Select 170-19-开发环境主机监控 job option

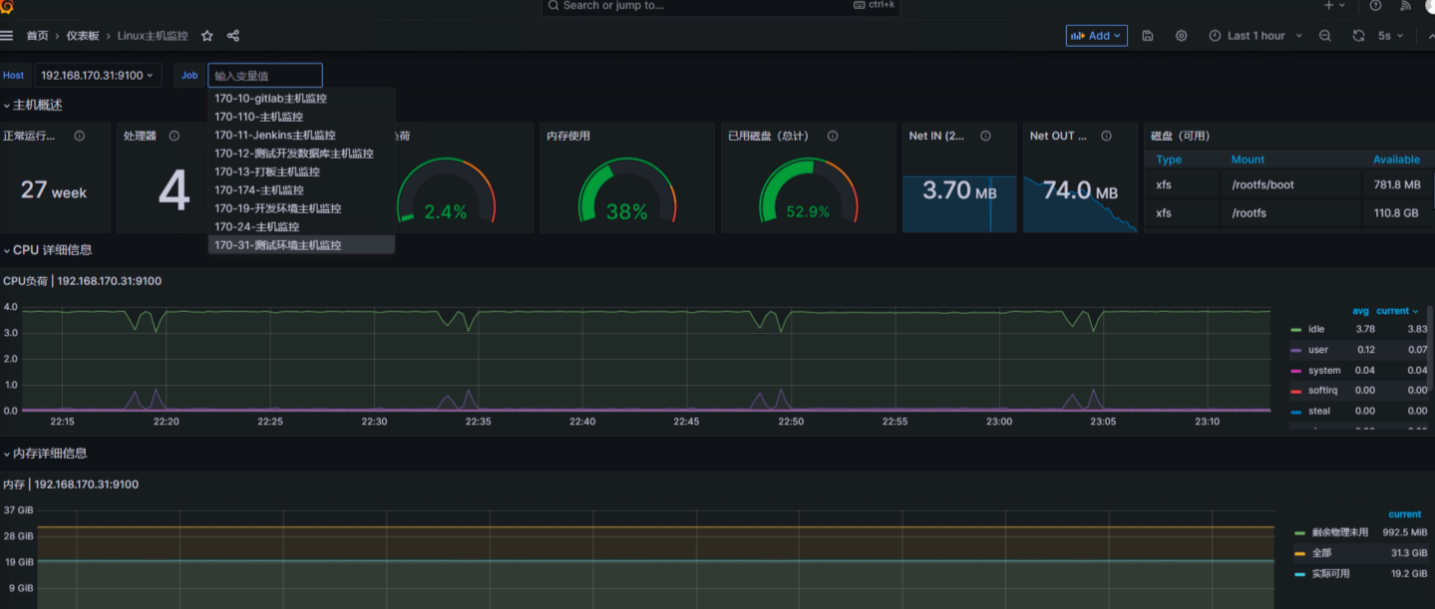301,209
